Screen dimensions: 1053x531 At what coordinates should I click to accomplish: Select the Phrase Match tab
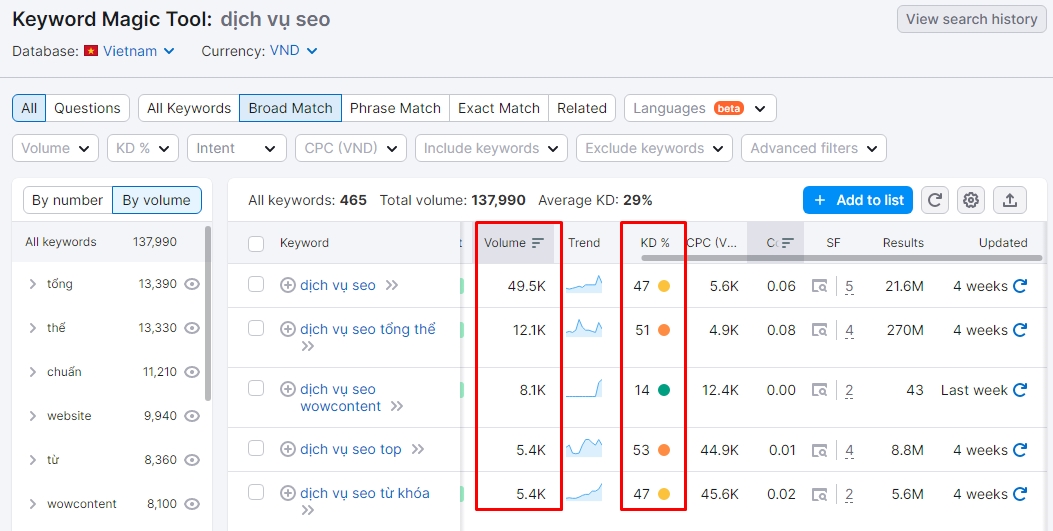pyautogui.click(x=395, y=108)
